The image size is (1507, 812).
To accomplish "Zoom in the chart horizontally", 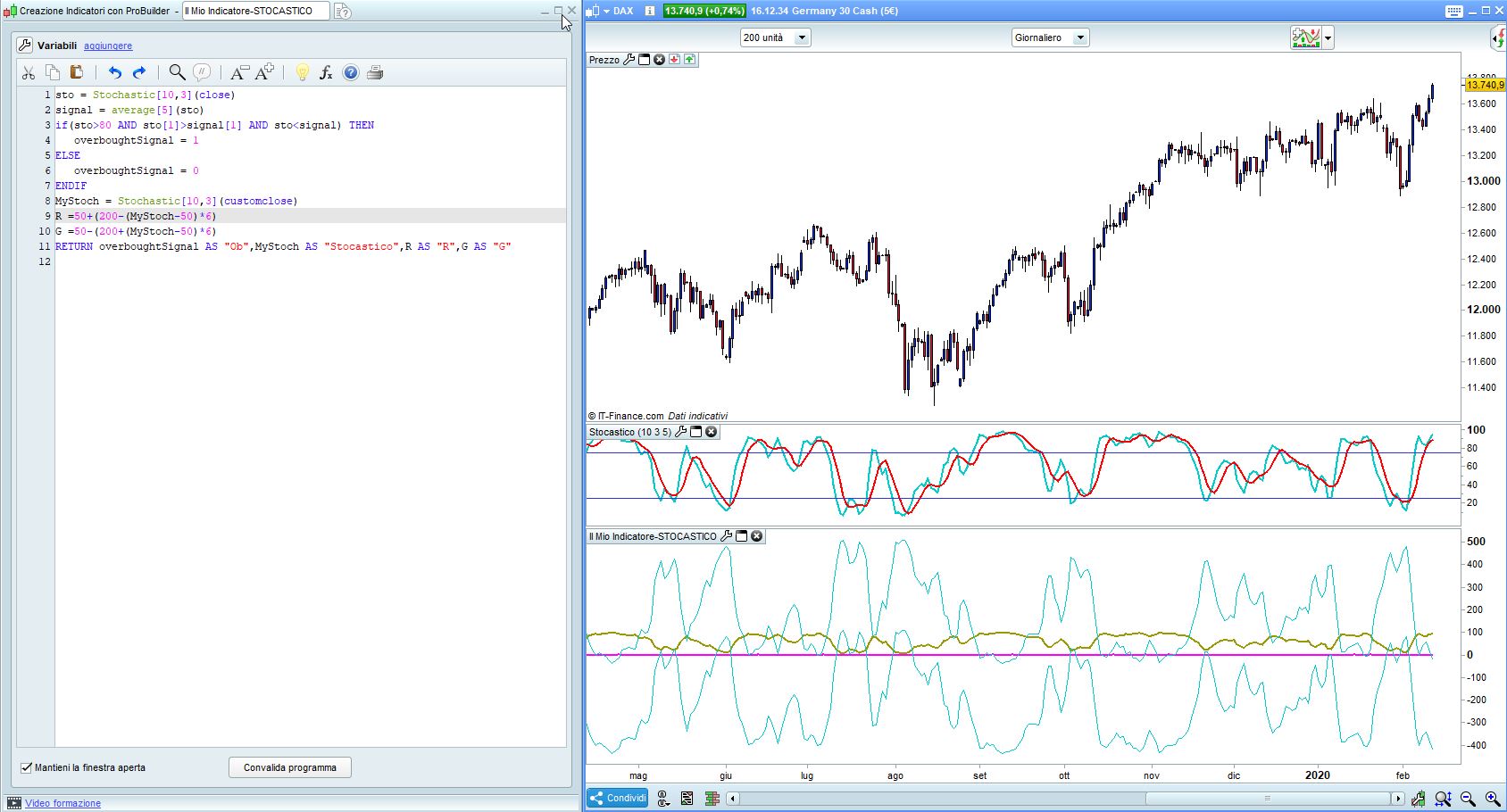I will coord(1493,799).
